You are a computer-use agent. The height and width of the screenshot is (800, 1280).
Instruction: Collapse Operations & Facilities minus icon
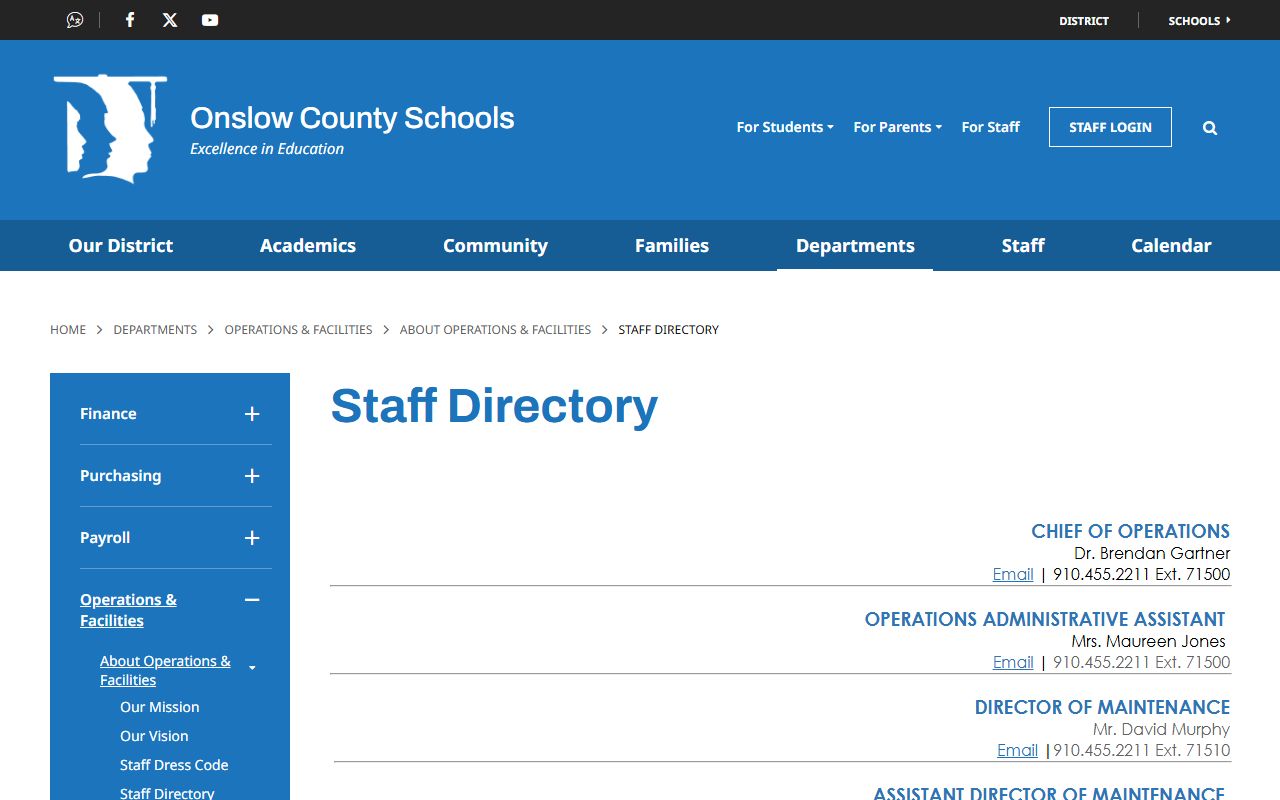coord(252,600)
